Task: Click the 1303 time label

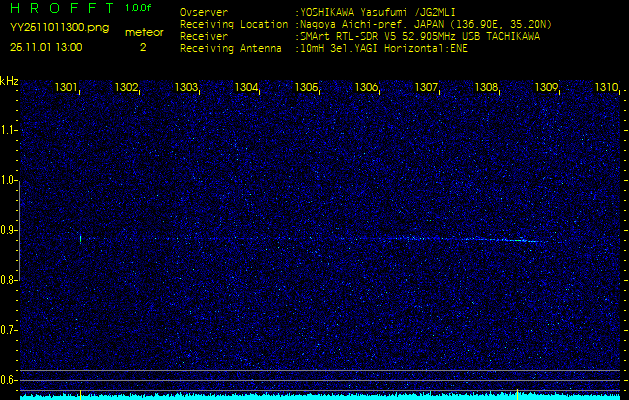Action: pos(187,88)
